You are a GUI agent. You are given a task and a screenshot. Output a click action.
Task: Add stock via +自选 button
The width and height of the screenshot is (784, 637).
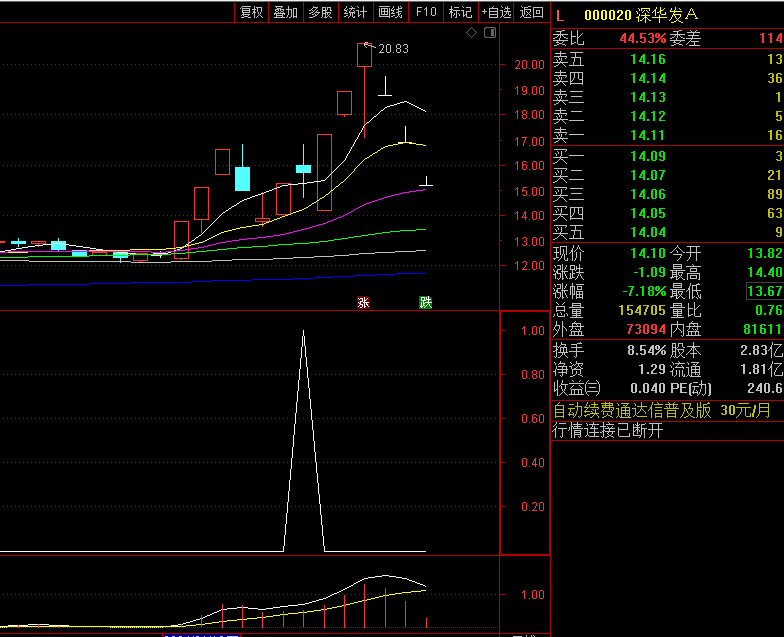click(x=496, y=12)
